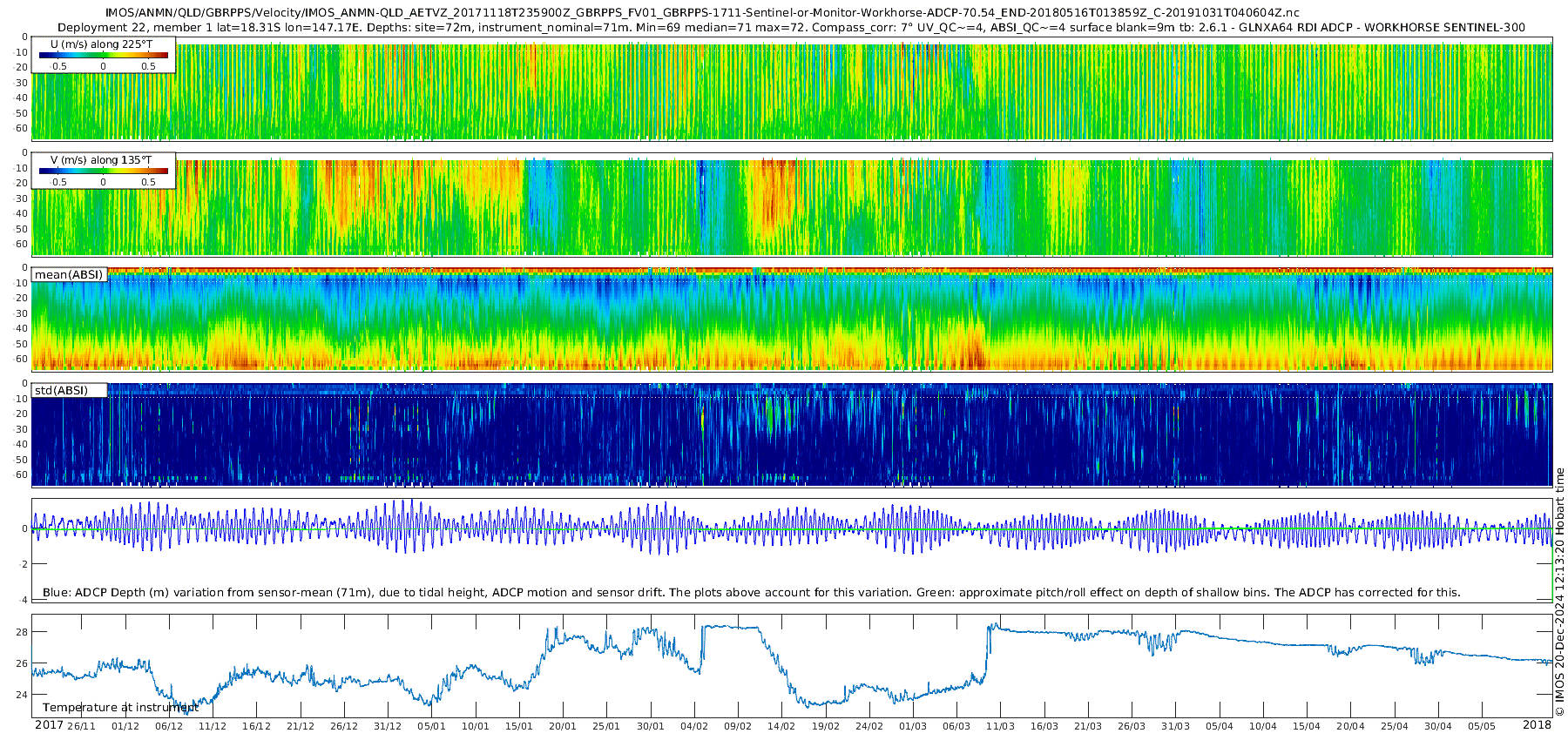Image resolution: width=1568 pixels, height=740 pixels.
Task: Click the V velocity colorbar along 135°T
Action: [104, 172]
